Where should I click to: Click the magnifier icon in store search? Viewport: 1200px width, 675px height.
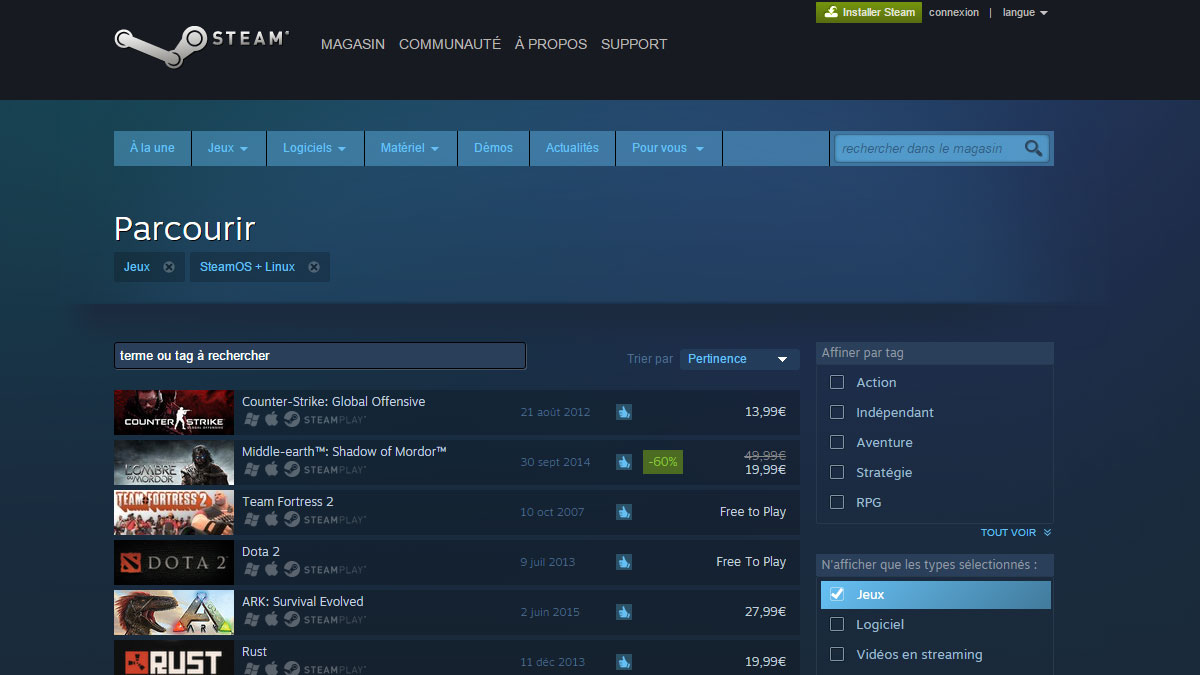pyautogui.click(x=1033, y=148)
